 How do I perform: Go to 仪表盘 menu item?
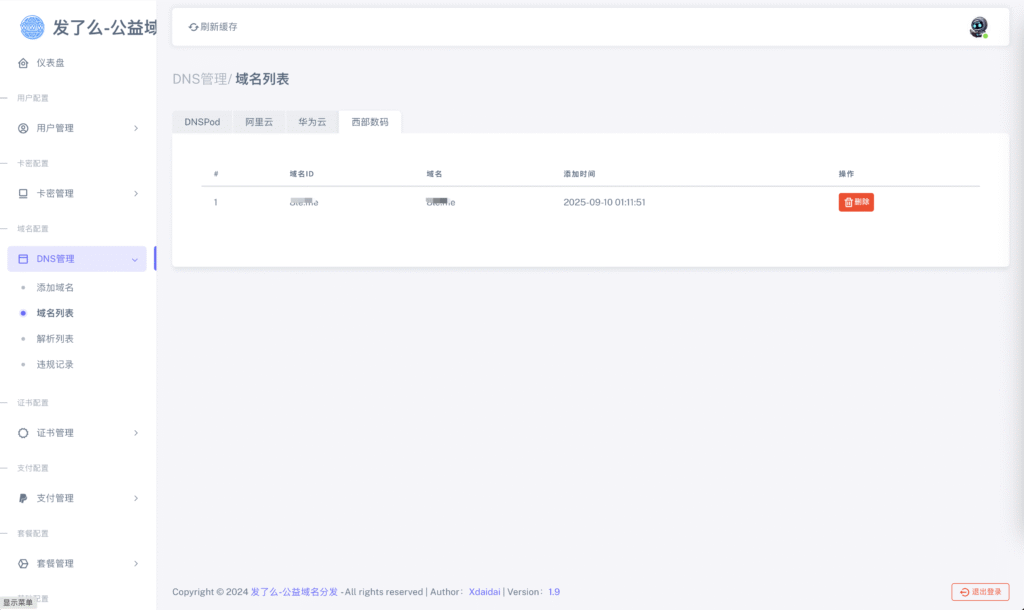tap(50, 63)
